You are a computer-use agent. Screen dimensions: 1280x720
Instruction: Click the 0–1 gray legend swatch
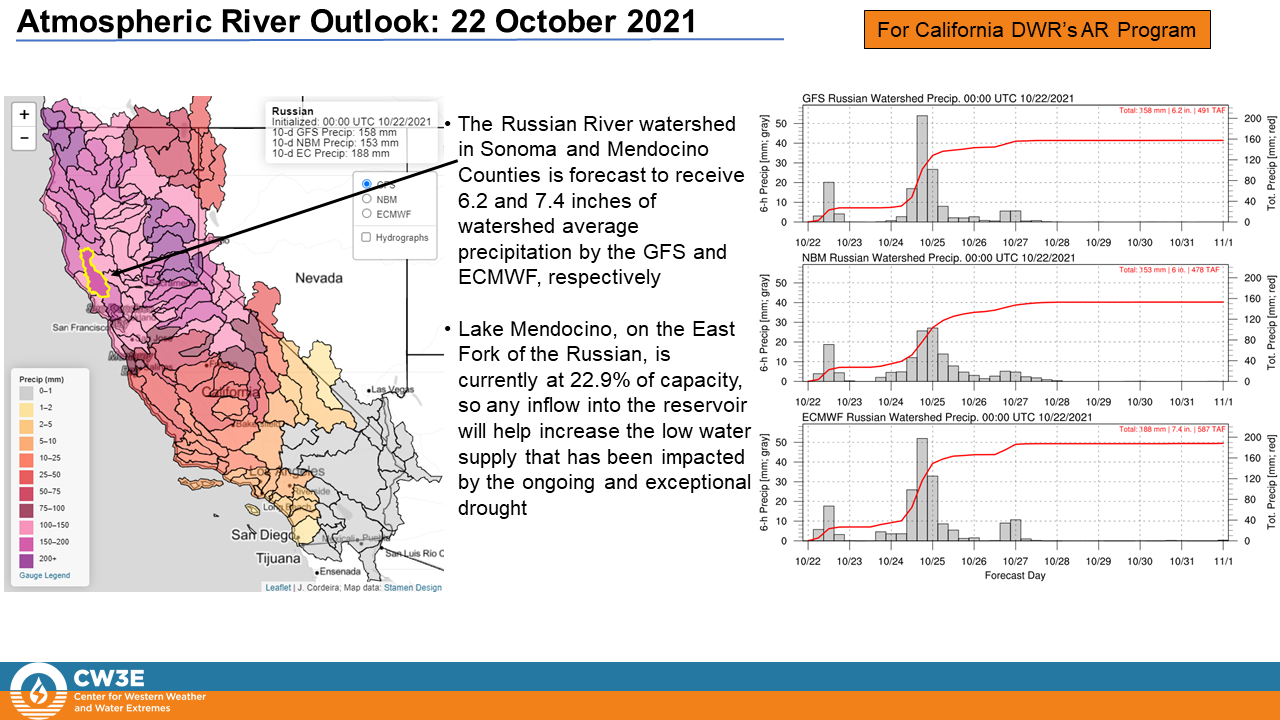click(x=26, y=393)
